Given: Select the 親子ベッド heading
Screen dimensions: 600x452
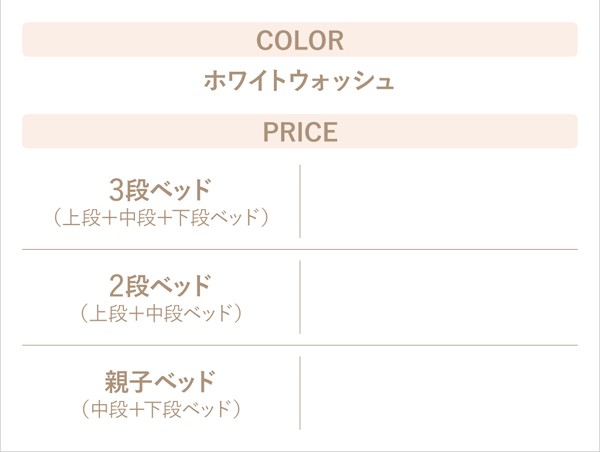Looking at the screenshot, I should pos(160,381).
